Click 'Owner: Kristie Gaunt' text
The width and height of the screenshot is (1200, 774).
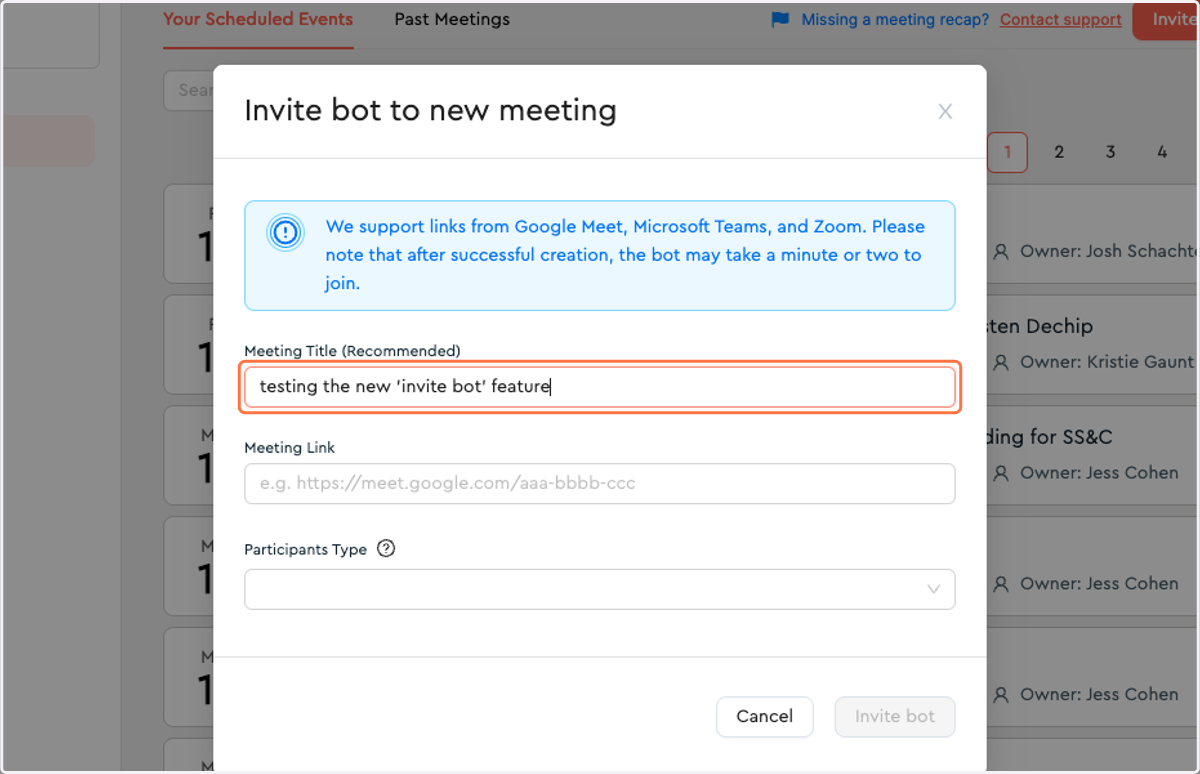pos(1107,362)
